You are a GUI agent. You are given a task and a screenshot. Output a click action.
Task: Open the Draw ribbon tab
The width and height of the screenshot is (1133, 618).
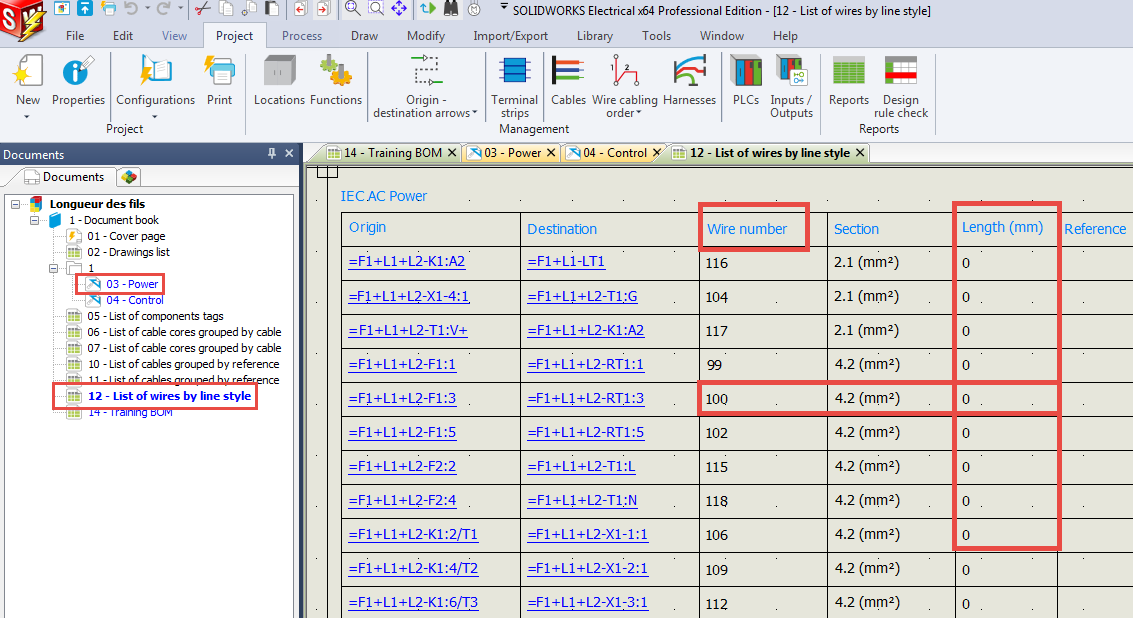click(x=364, y=36)
